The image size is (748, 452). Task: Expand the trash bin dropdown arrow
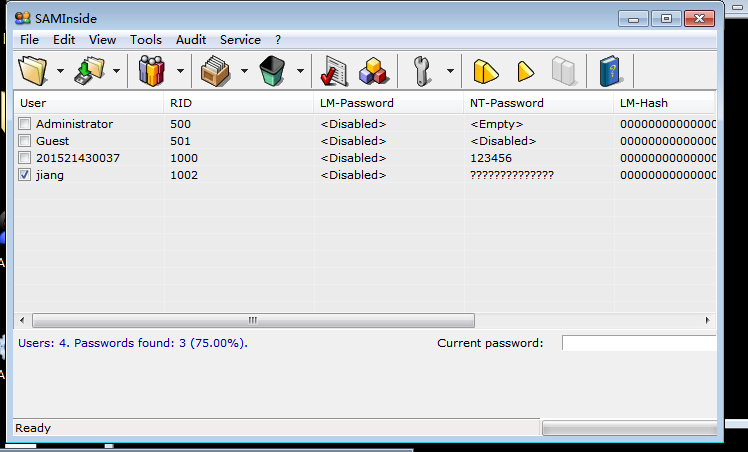(300, 71)
